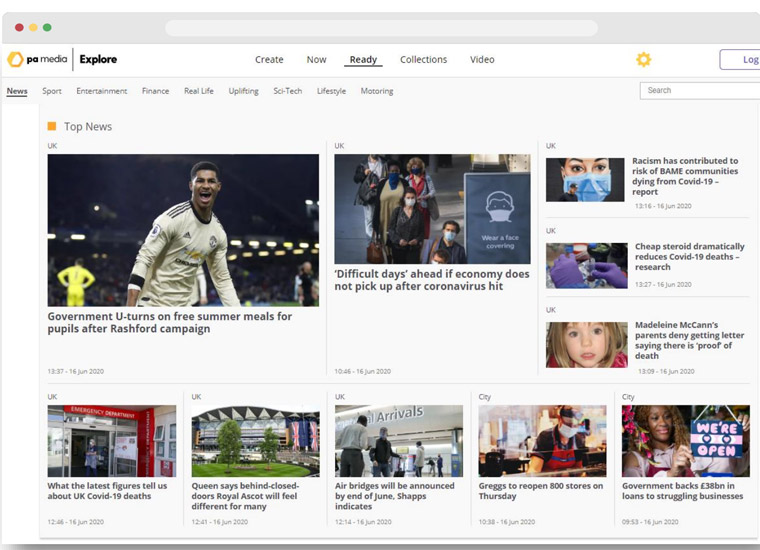Open the Madeleine McCann child photo thumbnail

click(586, 345)
